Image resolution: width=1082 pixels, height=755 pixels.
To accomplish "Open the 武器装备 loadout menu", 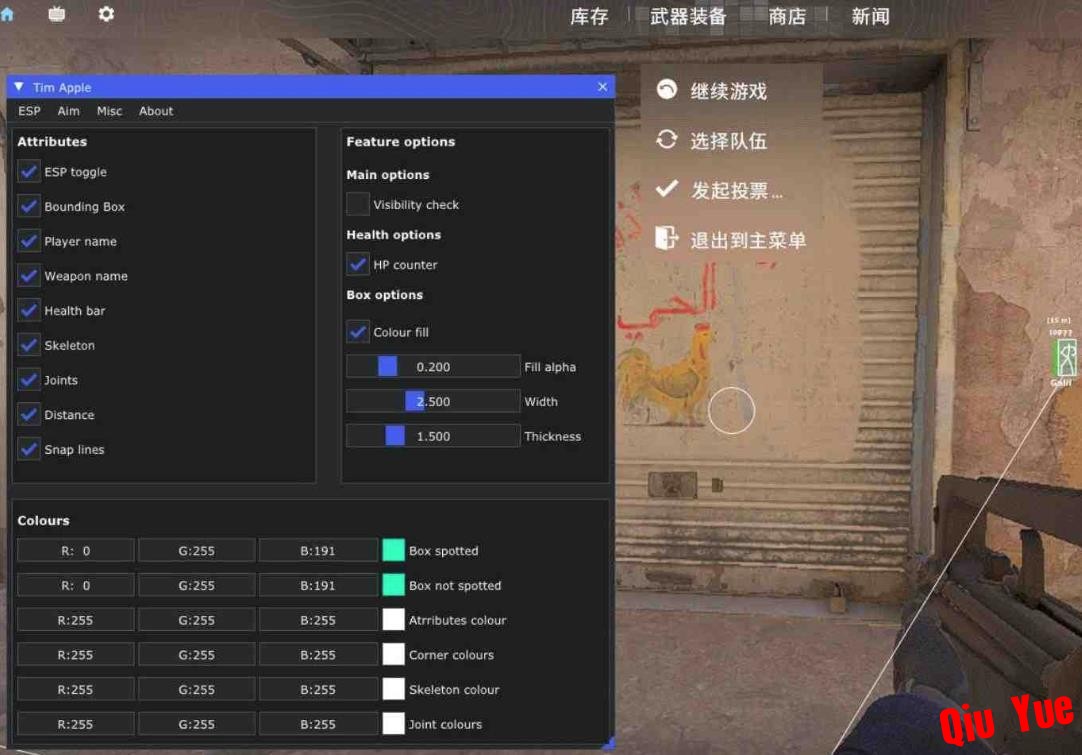I will click(x=688, y=17).
